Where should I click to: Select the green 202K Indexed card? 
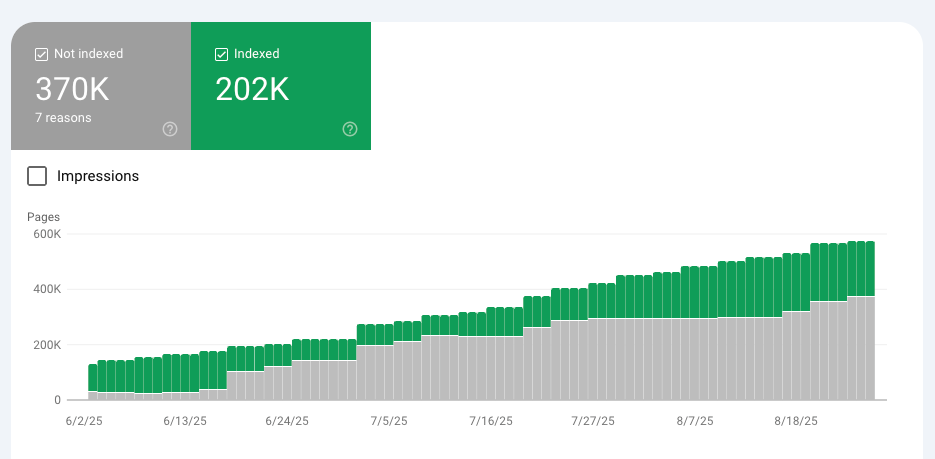point(281,86)
